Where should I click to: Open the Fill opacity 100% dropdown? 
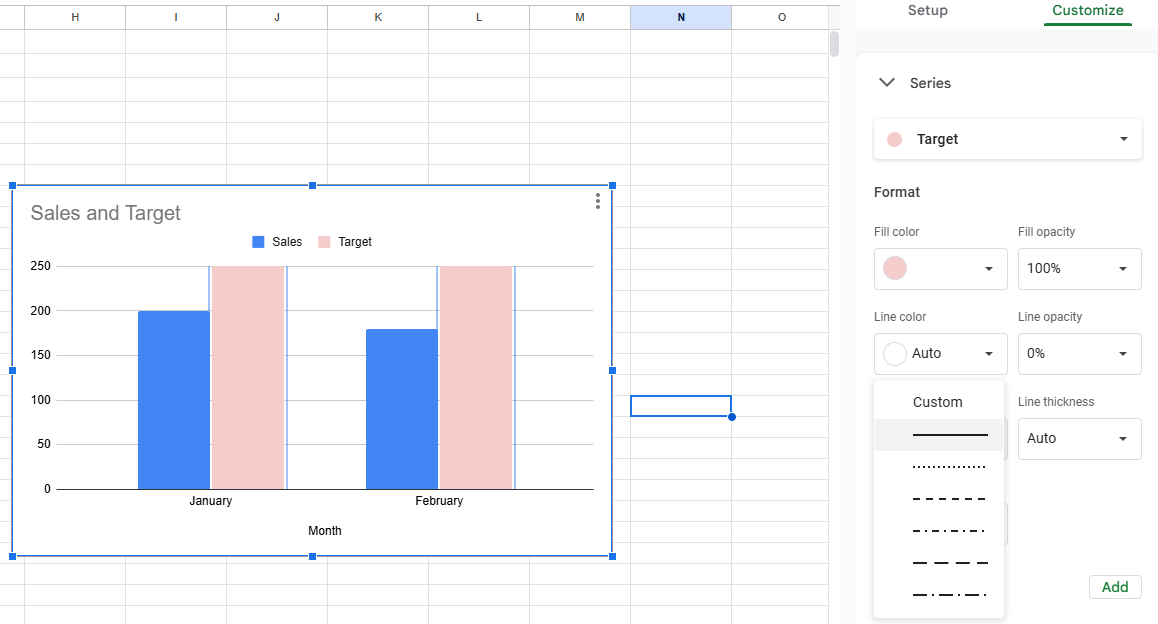click(x=1079, y=268)
